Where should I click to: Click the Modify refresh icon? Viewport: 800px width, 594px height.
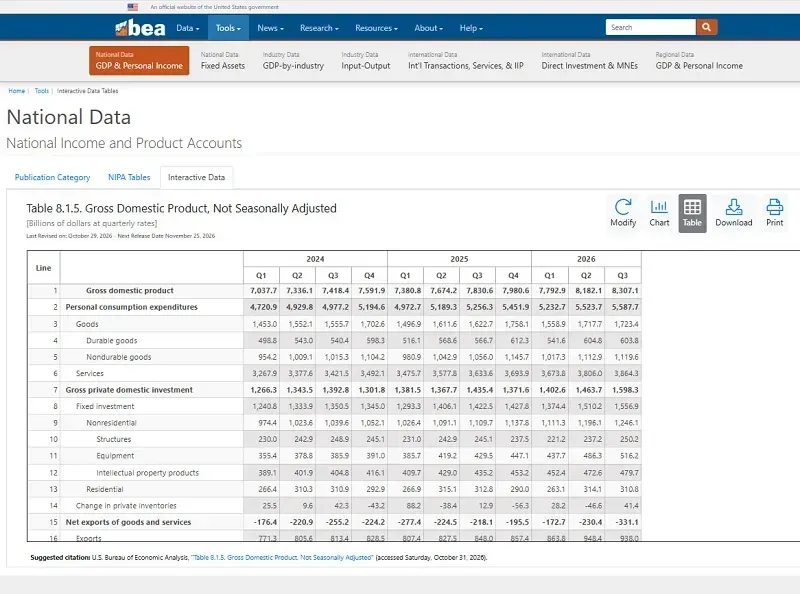[622, 207]
